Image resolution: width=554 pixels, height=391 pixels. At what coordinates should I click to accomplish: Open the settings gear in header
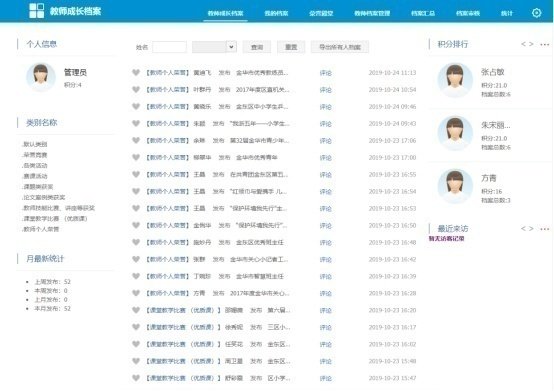tap(536, 13)
